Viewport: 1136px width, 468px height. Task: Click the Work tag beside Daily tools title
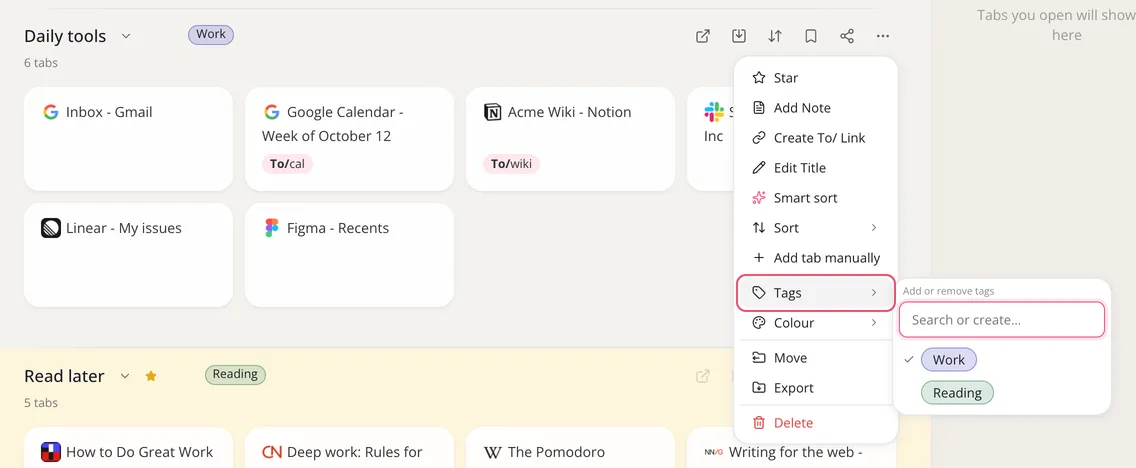[211, 35]
